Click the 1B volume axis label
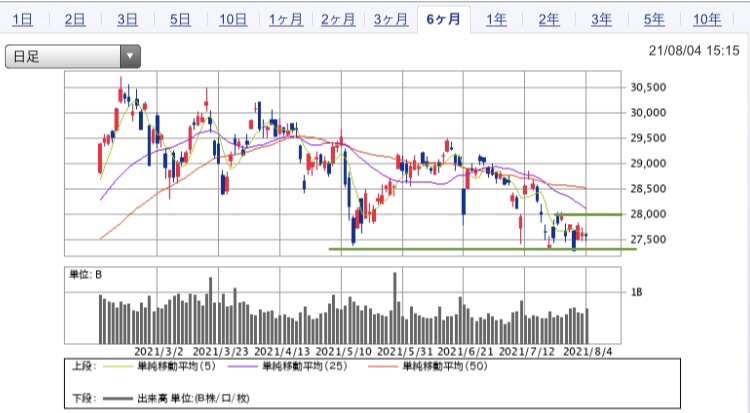 point(637,292)
